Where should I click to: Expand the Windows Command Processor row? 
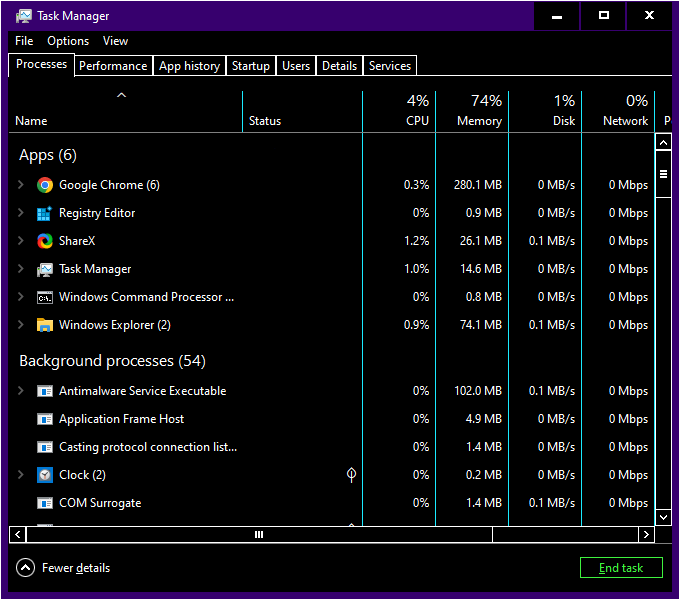point(20,297)
